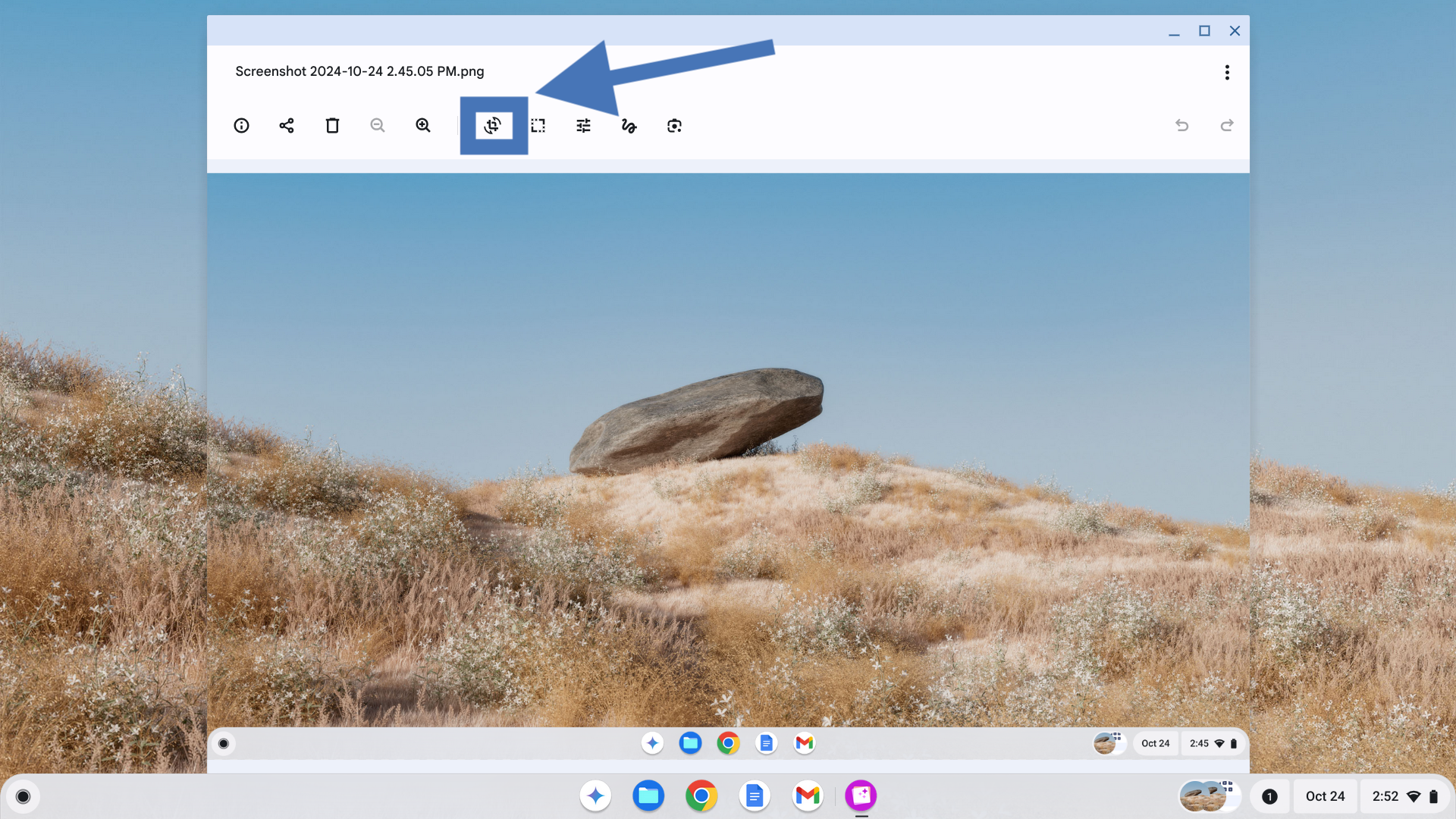
Task: Open Gmail from the shelf
Action: [808, 796]
